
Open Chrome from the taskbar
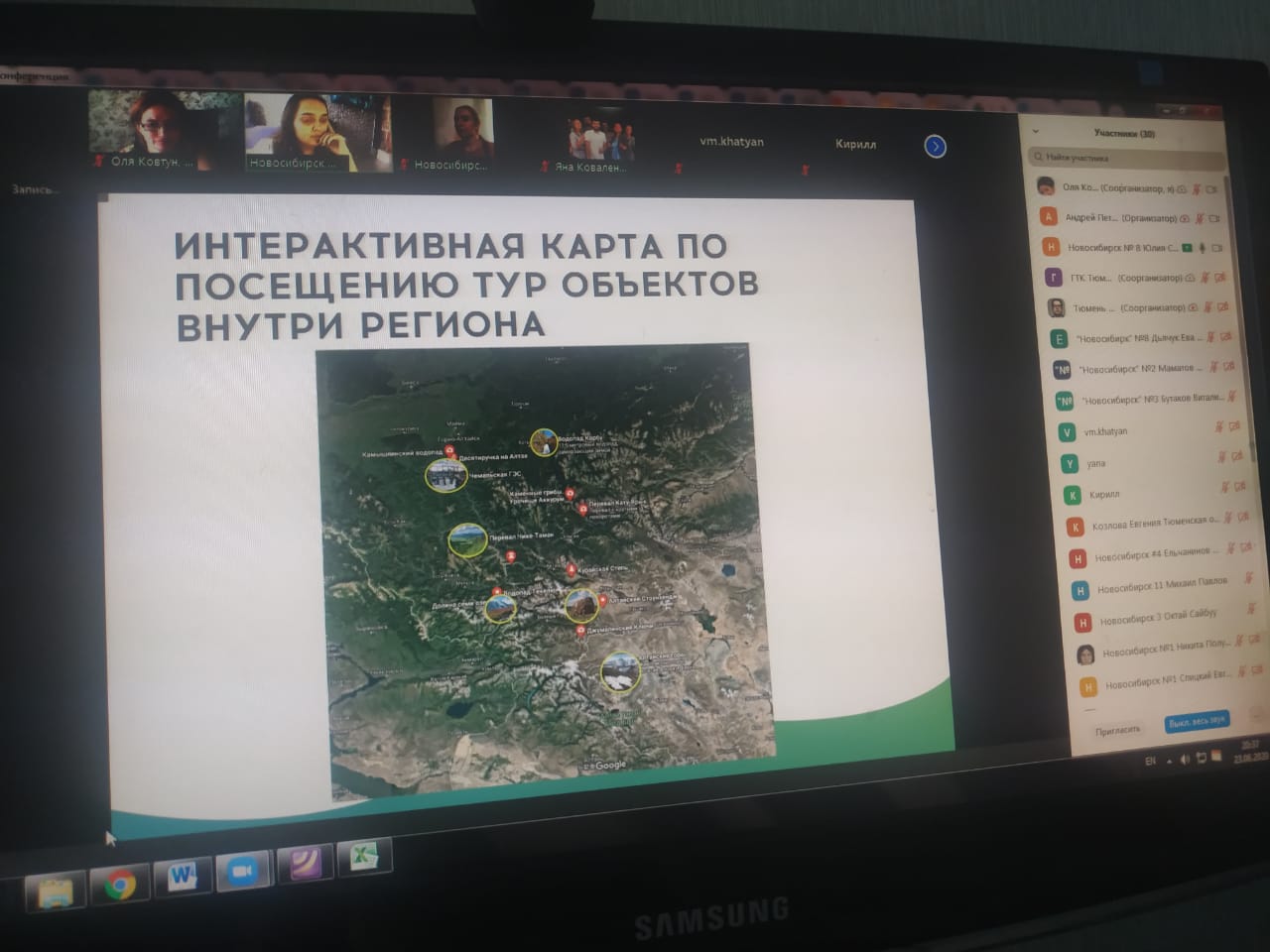tap(120, 883)
